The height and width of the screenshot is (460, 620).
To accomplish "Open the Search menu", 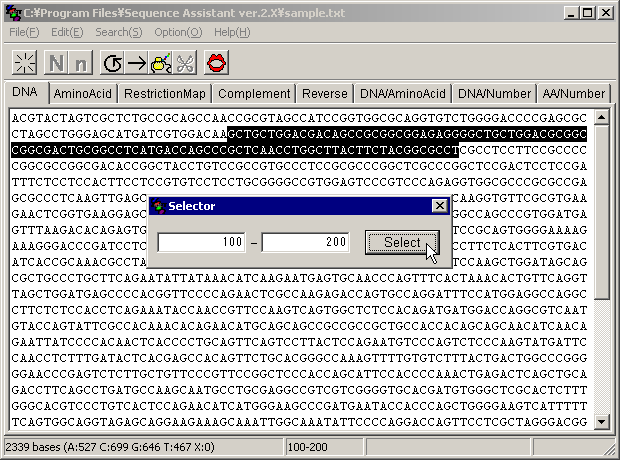I will click(x=119, y=32).
